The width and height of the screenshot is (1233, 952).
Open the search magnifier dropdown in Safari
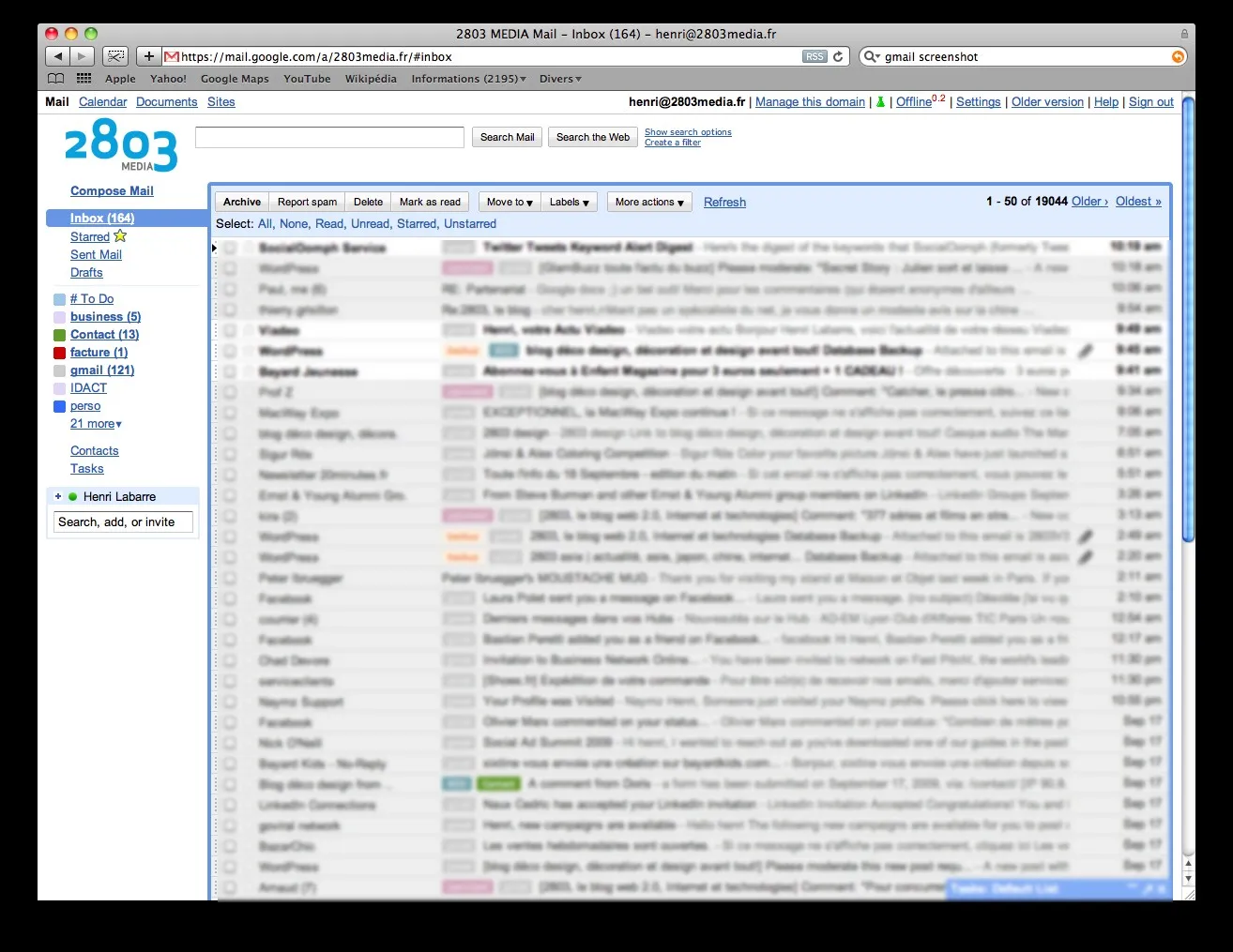[x=872, y=56]
